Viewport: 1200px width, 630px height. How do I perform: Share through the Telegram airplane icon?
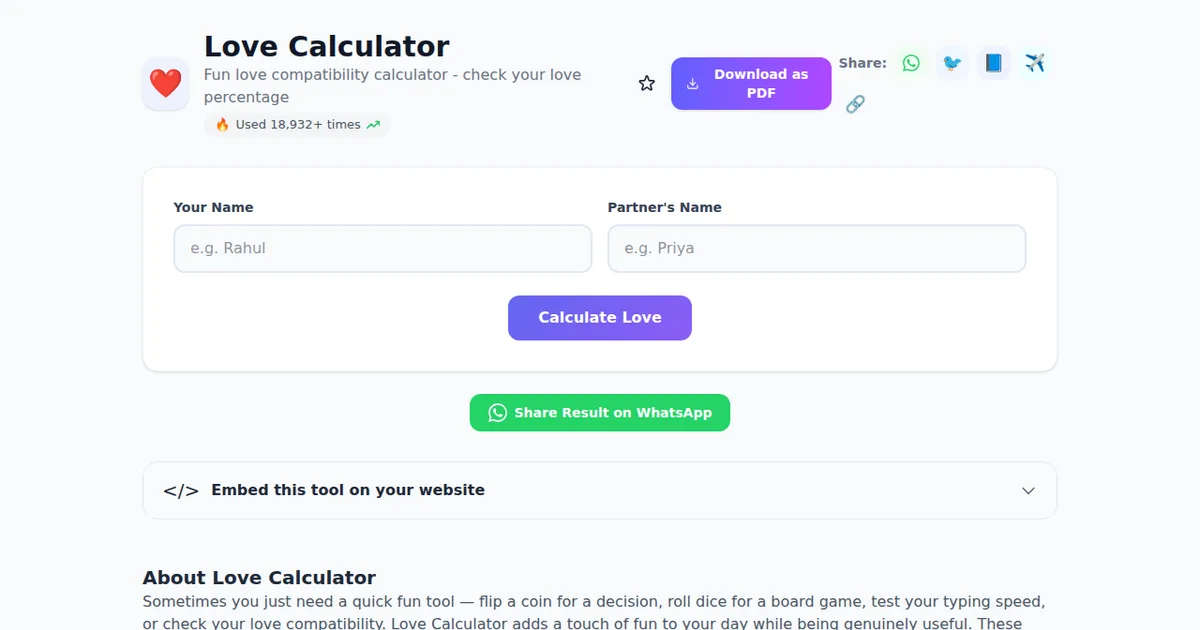(1035, 62)
